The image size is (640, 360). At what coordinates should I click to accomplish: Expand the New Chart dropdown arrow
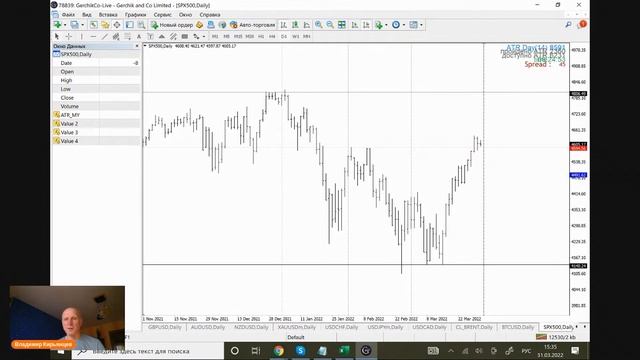point(65,25)
